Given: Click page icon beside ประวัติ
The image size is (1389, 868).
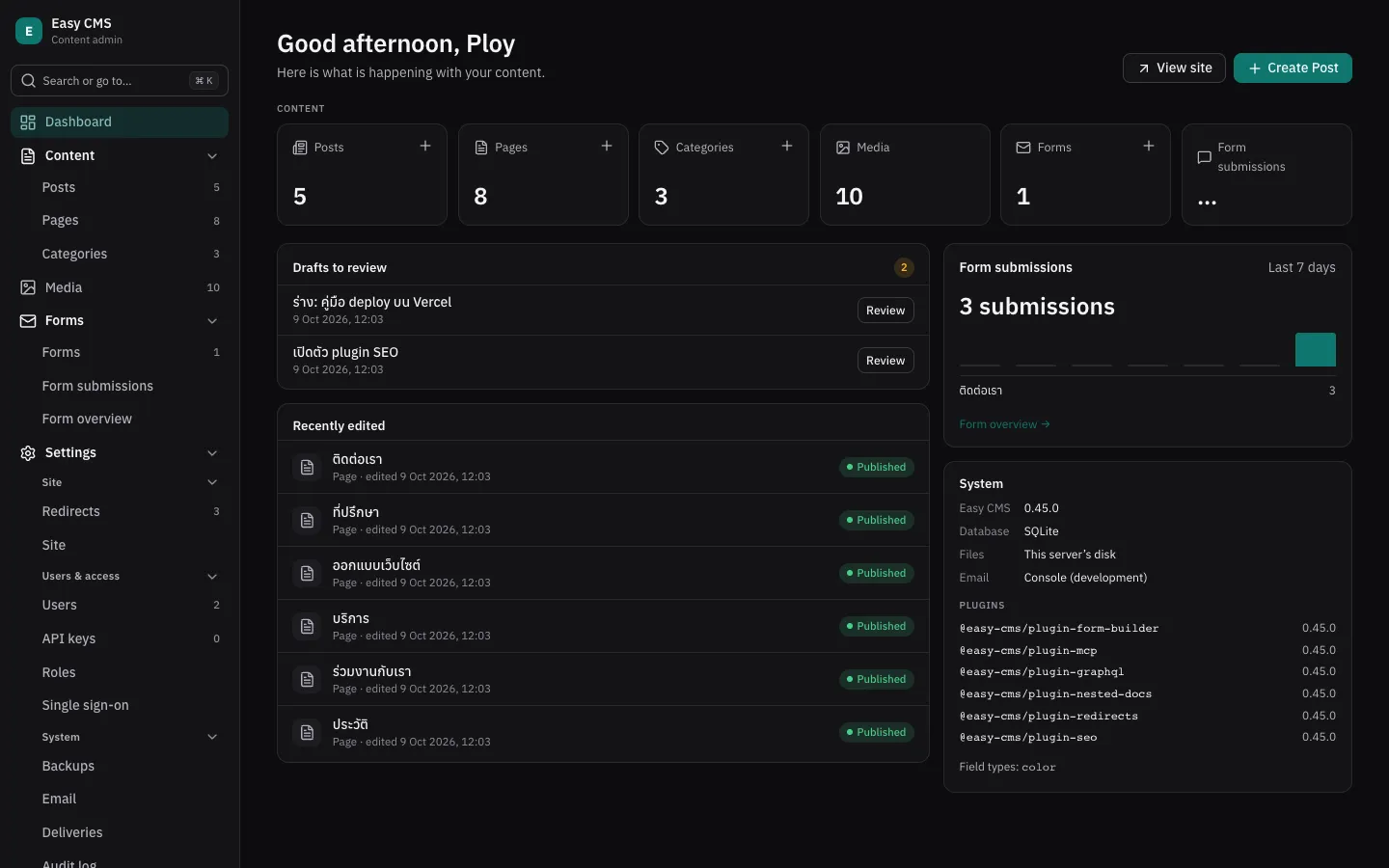Looking at the screenshot, I should [x=307, y=732].
